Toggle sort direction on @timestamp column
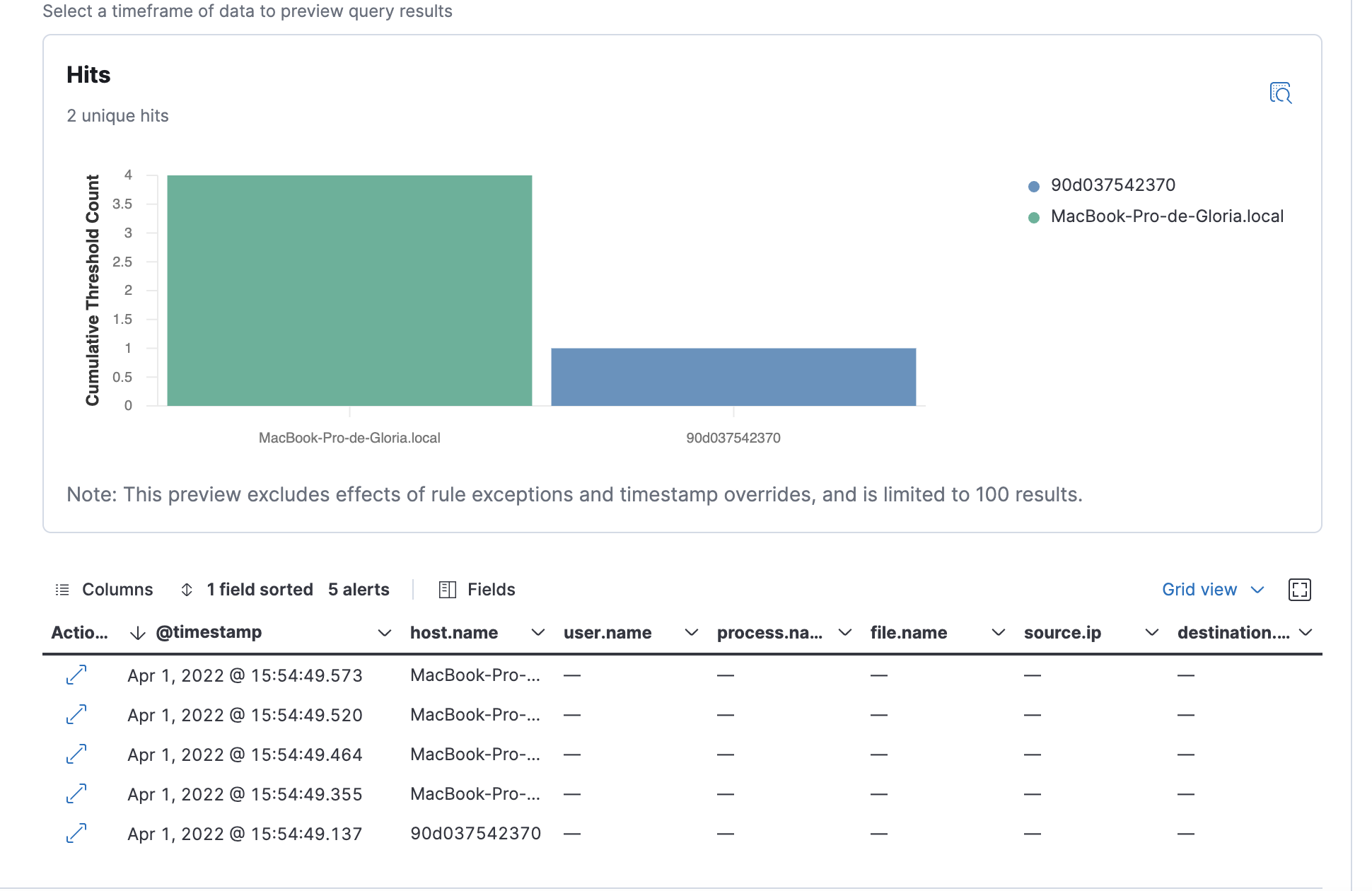1372x891 pixels. [x=136, y=632]
